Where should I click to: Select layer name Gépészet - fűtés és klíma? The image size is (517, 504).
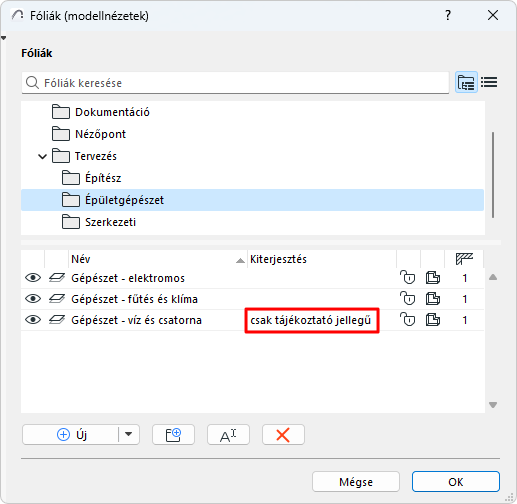pyautogui.click(x=134, y=299)
